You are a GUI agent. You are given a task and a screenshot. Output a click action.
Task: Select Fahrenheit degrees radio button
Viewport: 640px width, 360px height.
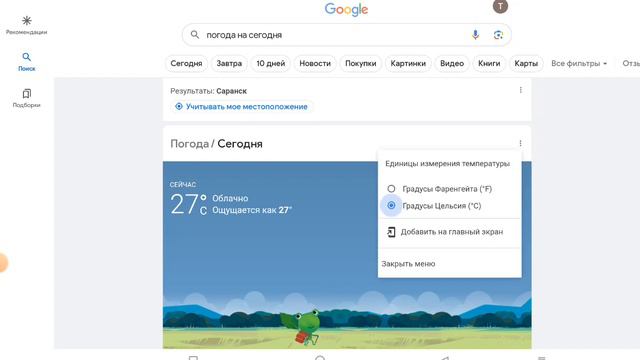click(391, 189)
